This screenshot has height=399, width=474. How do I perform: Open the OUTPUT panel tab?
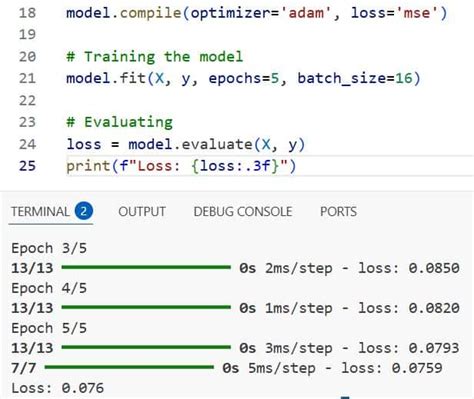tap(142, 212)
